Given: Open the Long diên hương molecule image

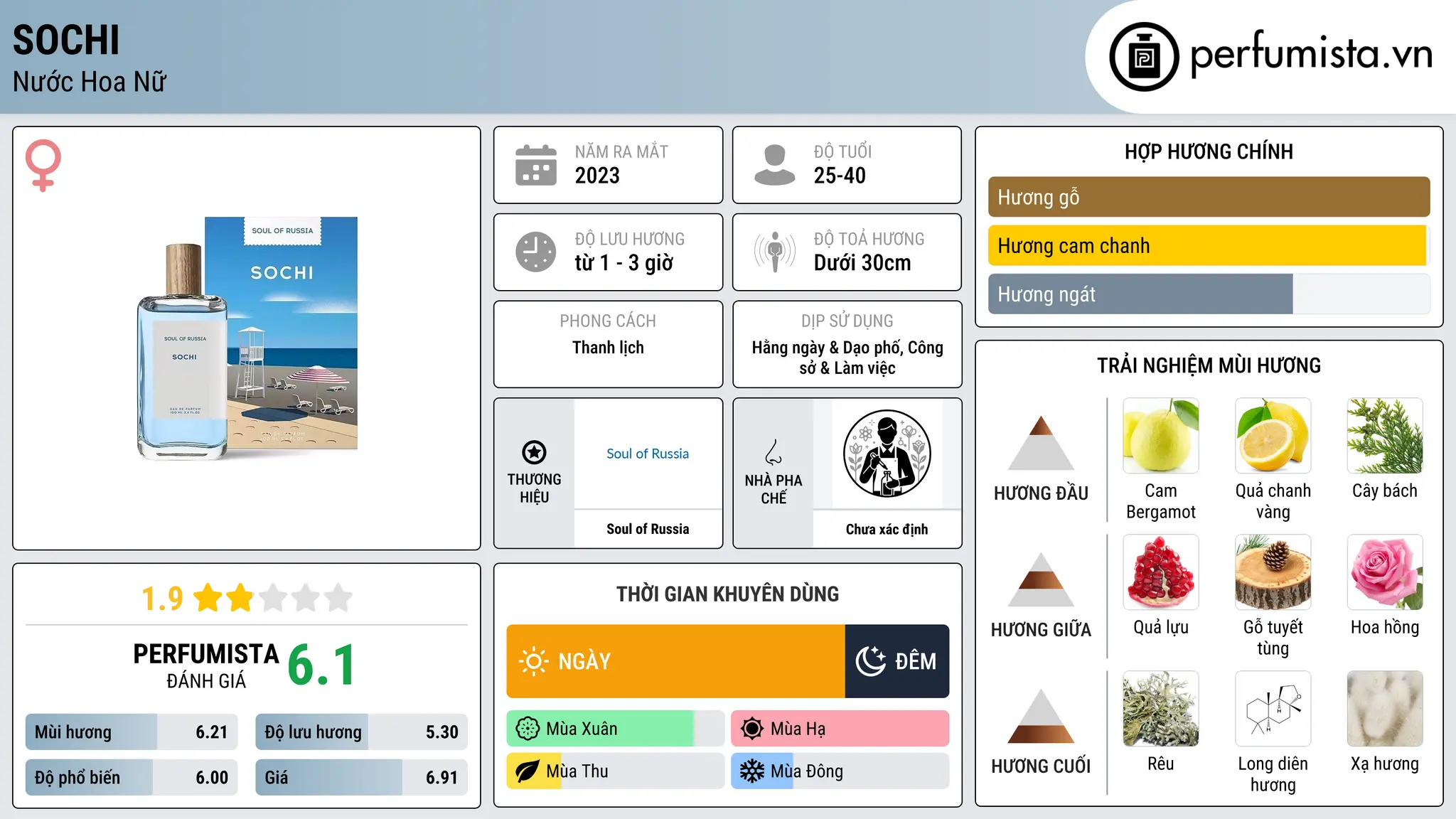Looking at the screenshot, I should (x=1273, y=709).
